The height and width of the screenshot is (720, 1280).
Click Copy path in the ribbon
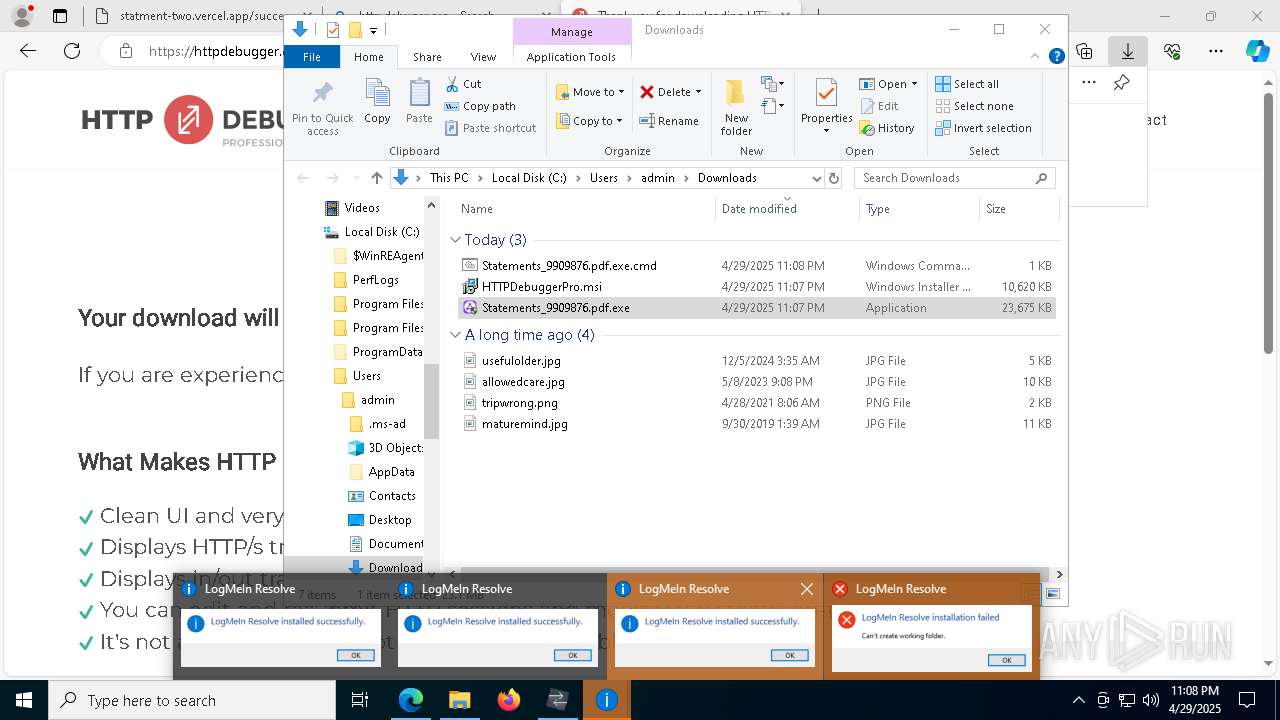(x=480, y=106)
